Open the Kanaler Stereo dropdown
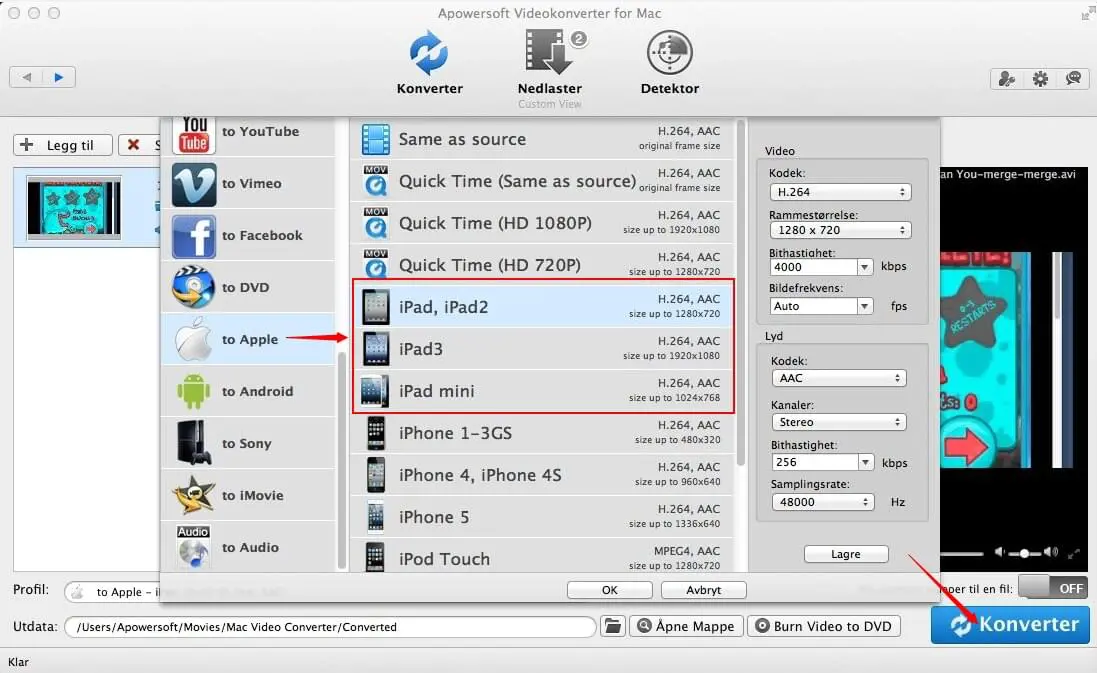Viewport: 1097px width, 673px height. (839, 422)
